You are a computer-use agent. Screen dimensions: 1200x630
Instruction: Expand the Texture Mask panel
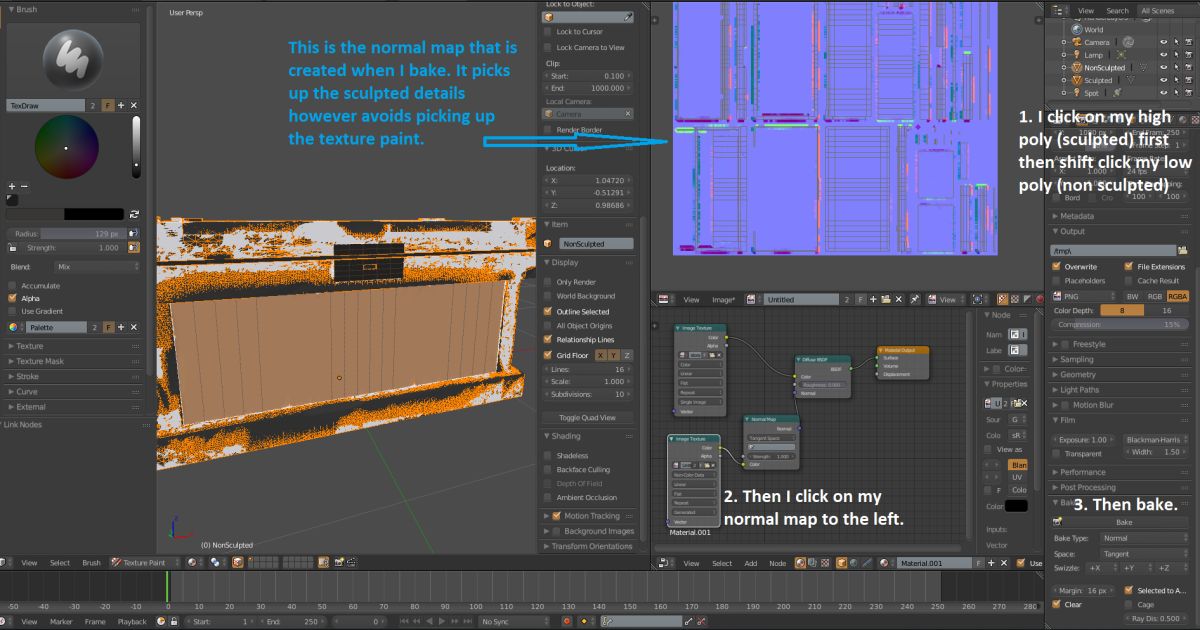coord(40,361)
